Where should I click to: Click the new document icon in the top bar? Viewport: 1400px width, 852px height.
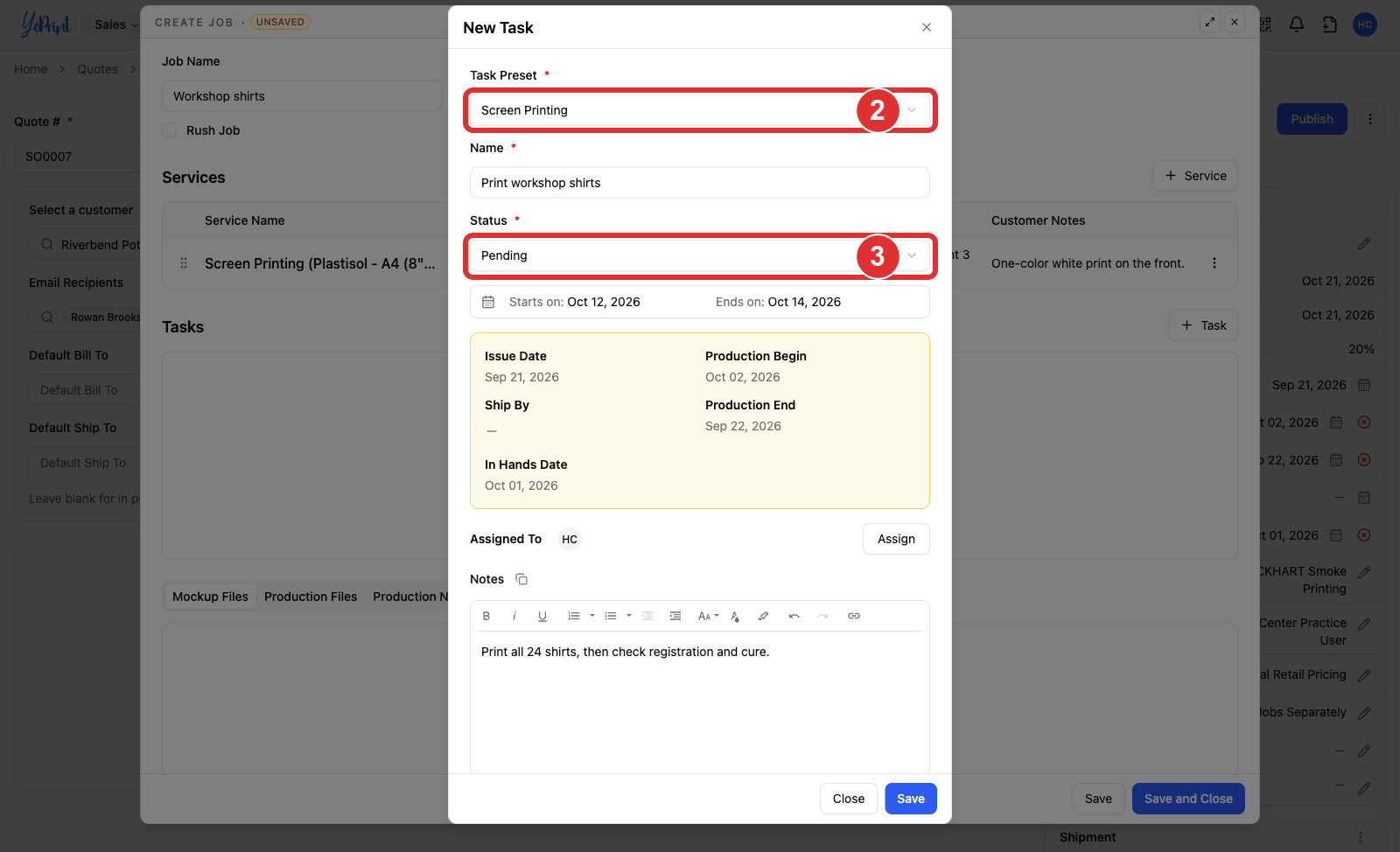point(1330,24)
